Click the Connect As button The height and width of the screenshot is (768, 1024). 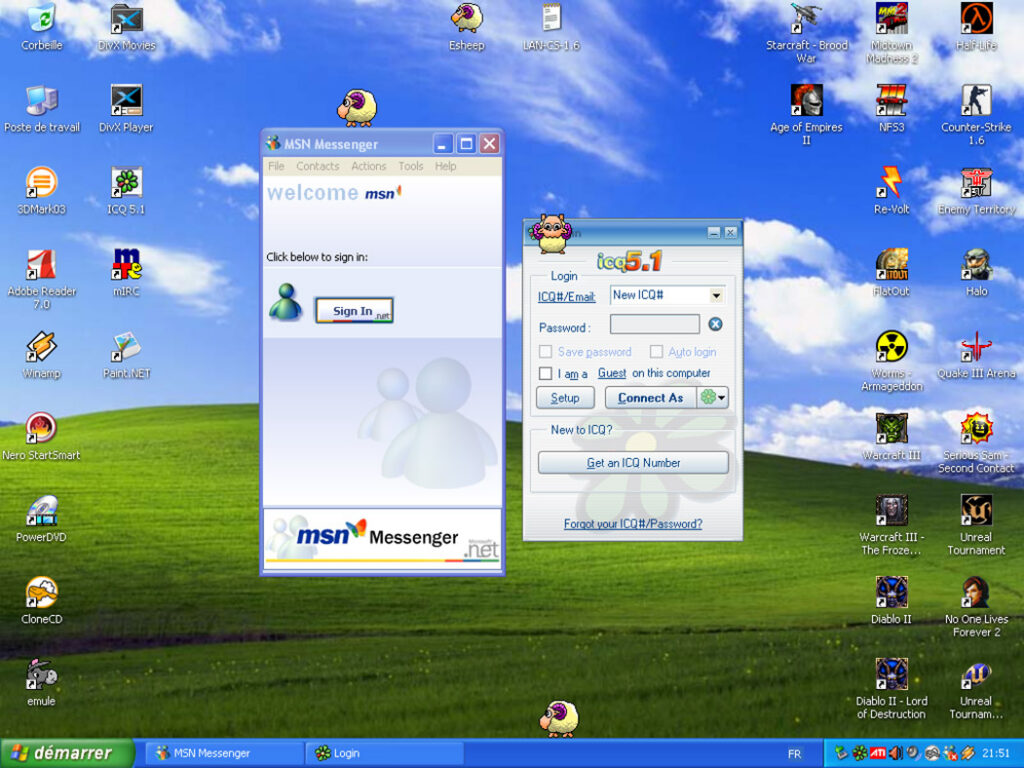[650, 397]
